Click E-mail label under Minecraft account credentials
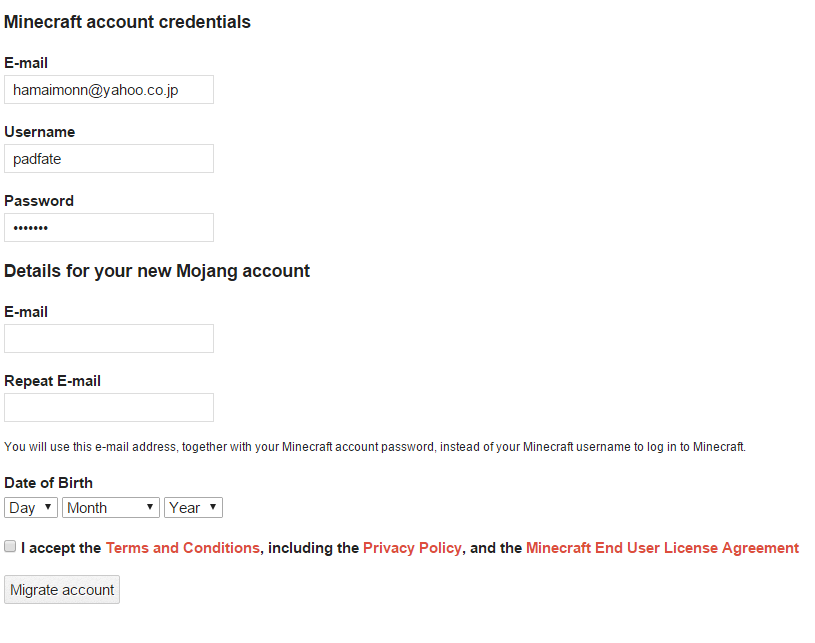 coord(26,63)
